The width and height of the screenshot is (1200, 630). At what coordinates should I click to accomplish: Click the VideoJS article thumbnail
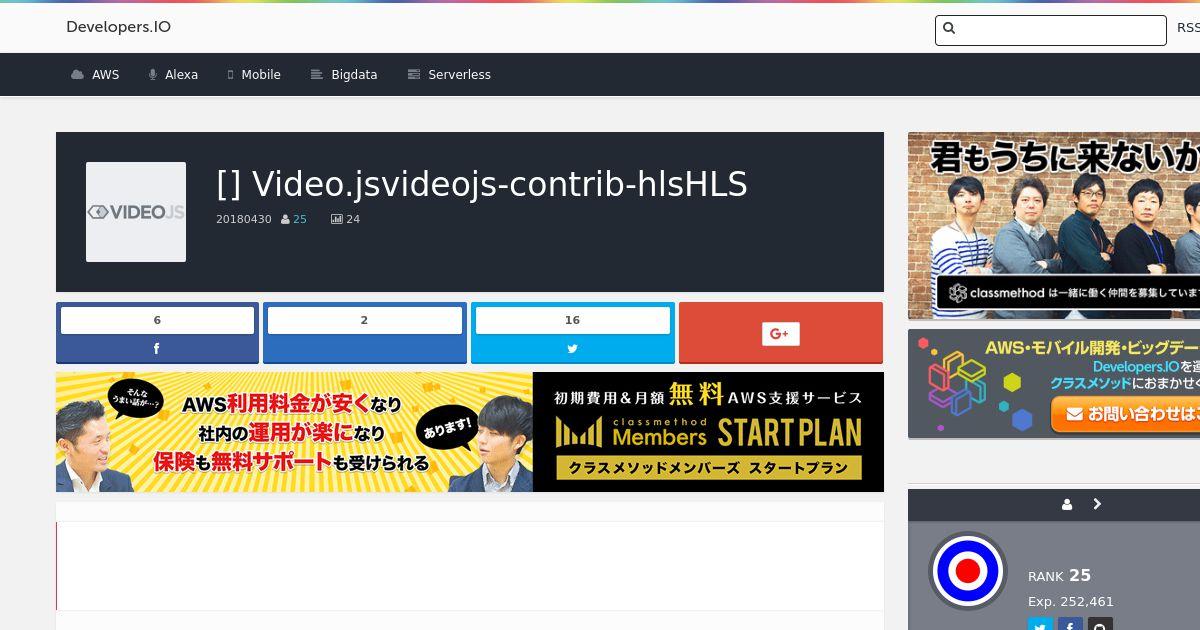point(136,212)
